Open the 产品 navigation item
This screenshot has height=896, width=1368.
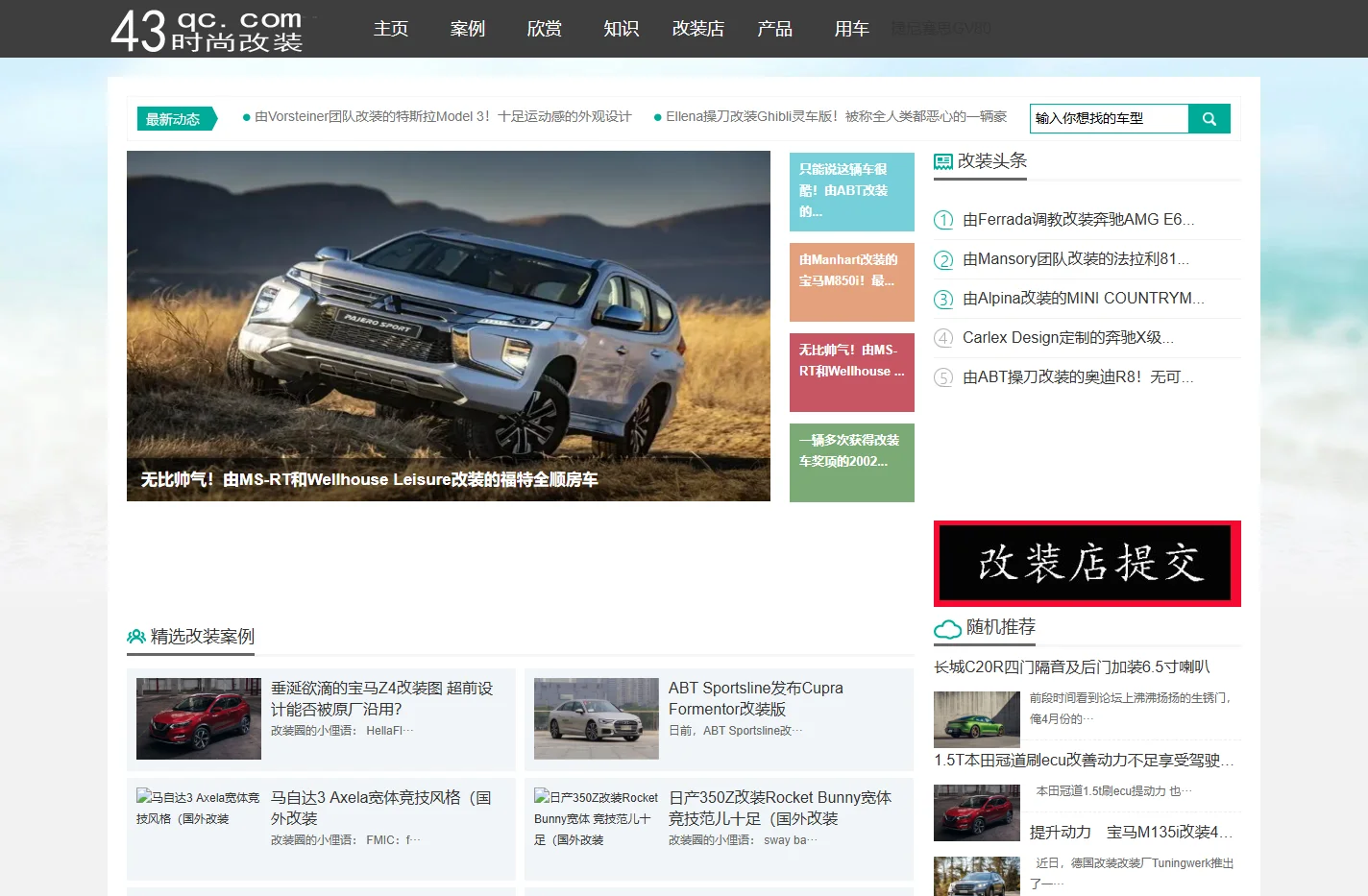pos(775,29)
